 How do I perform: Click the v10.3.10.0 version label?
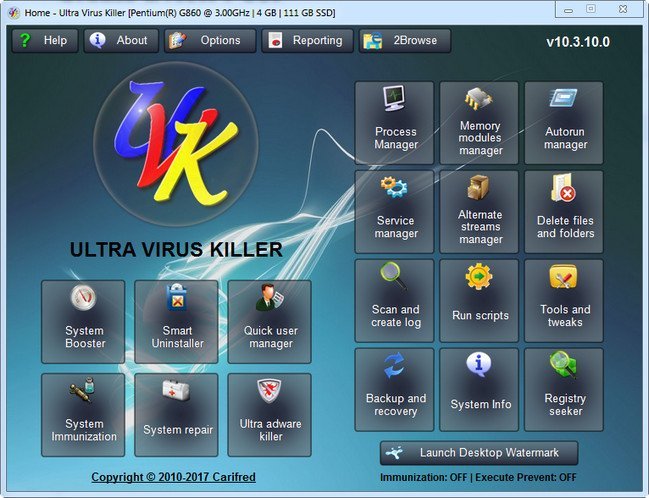pyautogui.click(x=578, y=42)
